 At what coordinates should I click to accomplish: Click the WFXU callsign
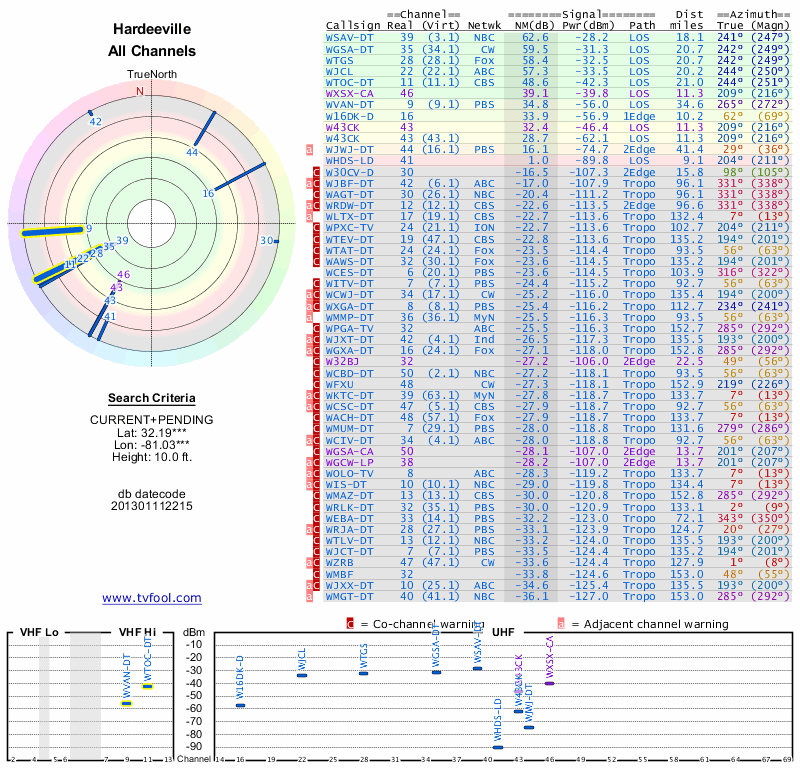point(339,384)
